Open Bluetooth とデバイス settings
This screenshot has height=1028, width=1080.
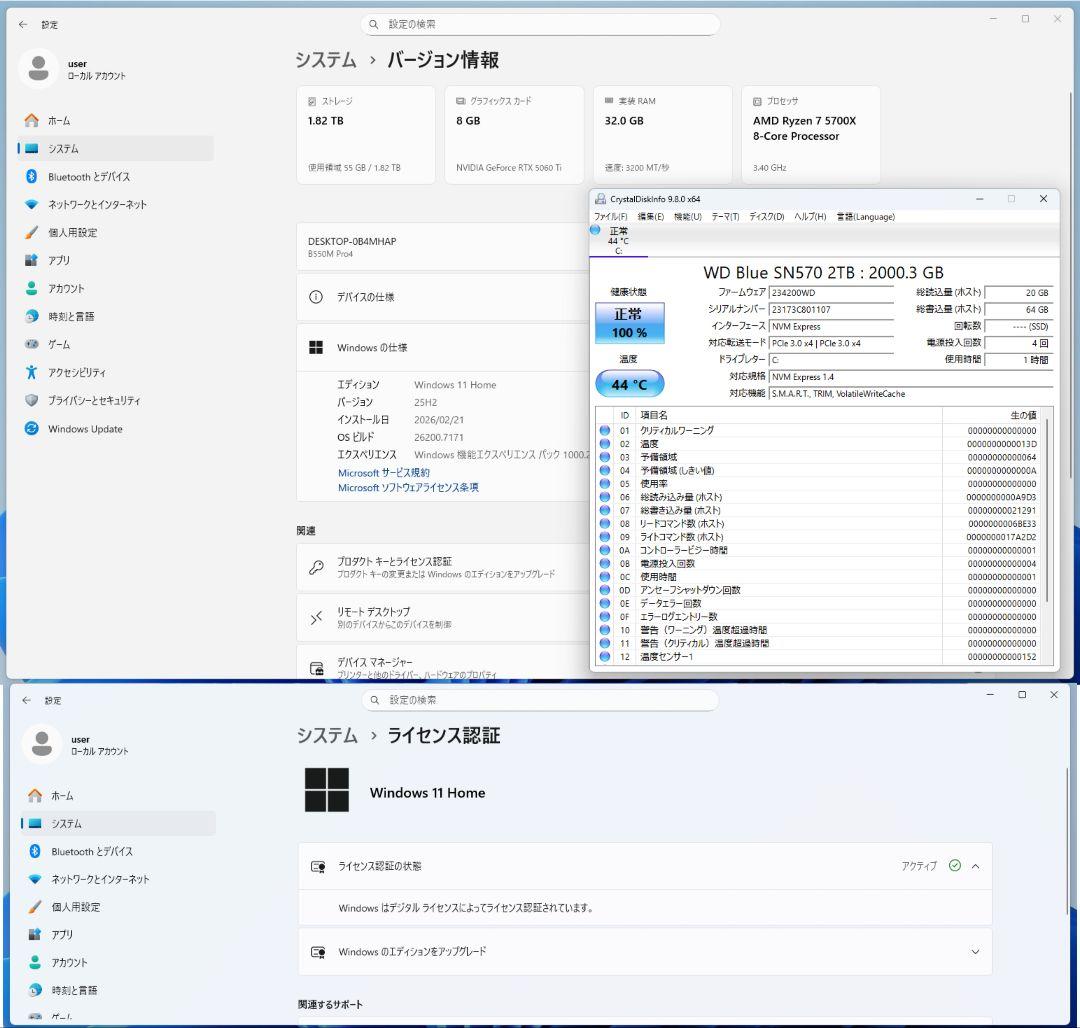[x=90, y=177]
